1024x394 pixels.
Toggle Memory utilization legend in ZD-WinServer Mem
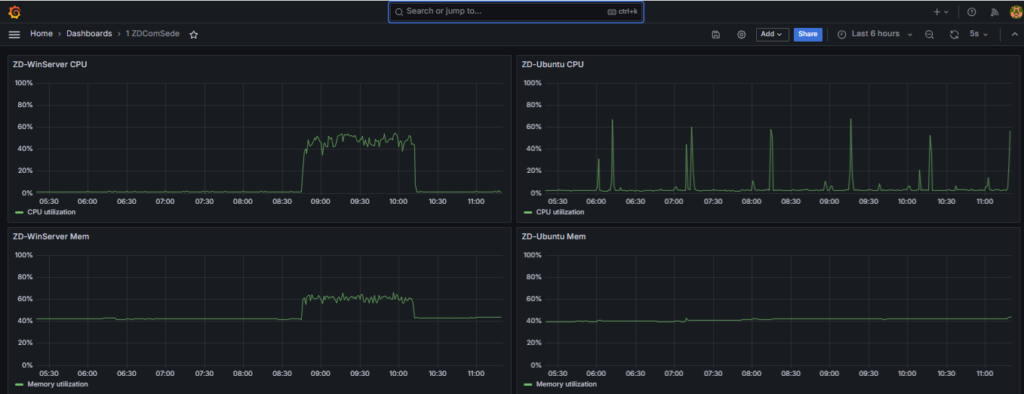coord(57,384)
